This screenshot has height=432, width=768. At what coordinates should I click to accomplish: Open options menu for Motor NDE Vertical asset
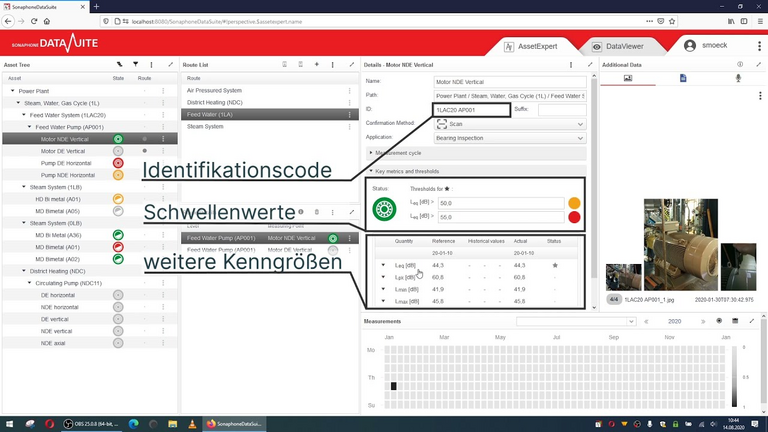tap(163, 139)
